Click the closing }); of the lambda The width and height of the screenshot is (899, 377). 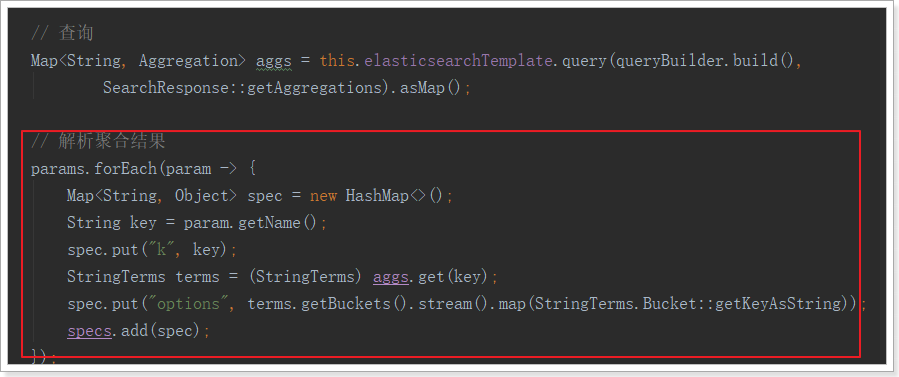click(44, 356)
